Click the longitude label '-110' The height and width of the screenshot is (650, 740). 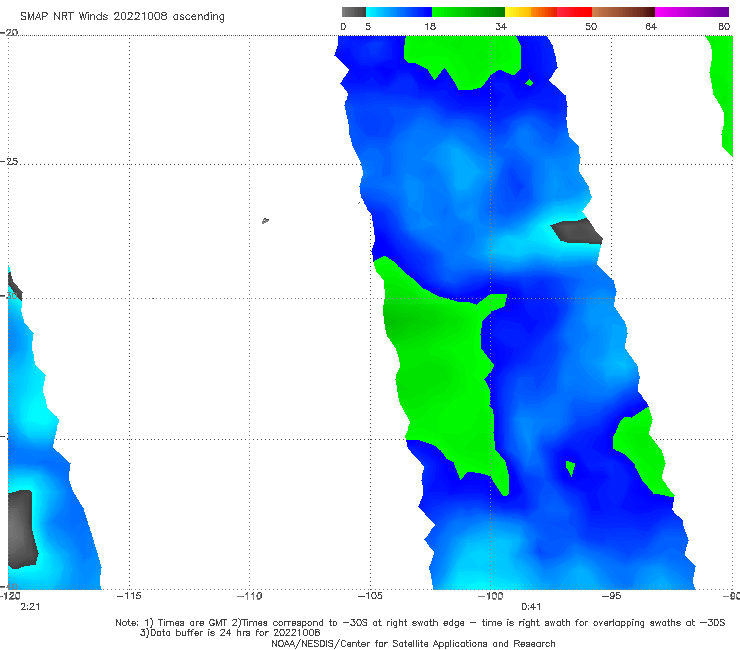(x=249, y=596)
